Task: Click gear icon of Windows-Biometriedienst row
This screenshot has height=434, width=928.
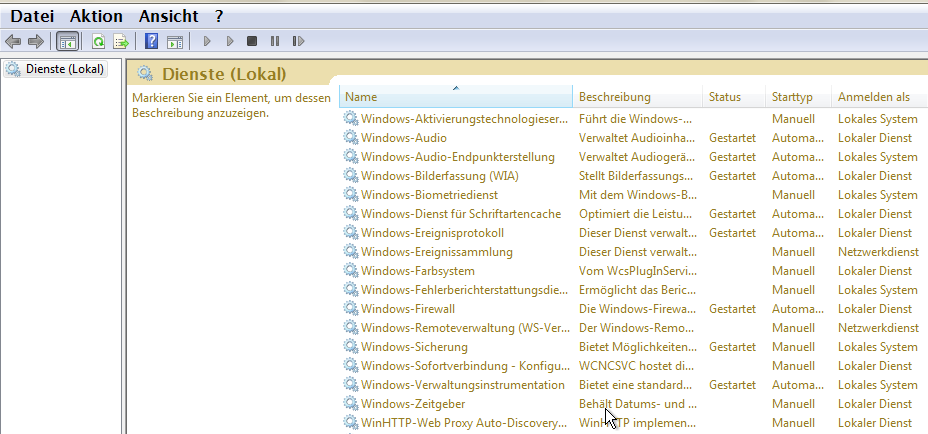Action: (x=351, y=194)
